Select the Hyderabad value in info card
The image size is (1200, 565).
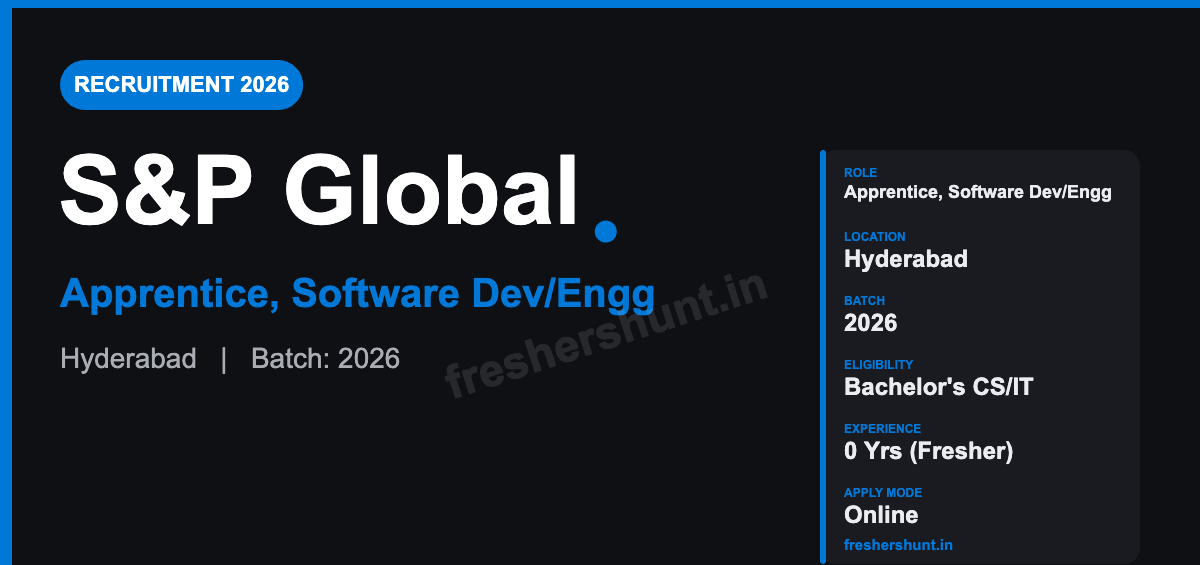coord(906,259)
